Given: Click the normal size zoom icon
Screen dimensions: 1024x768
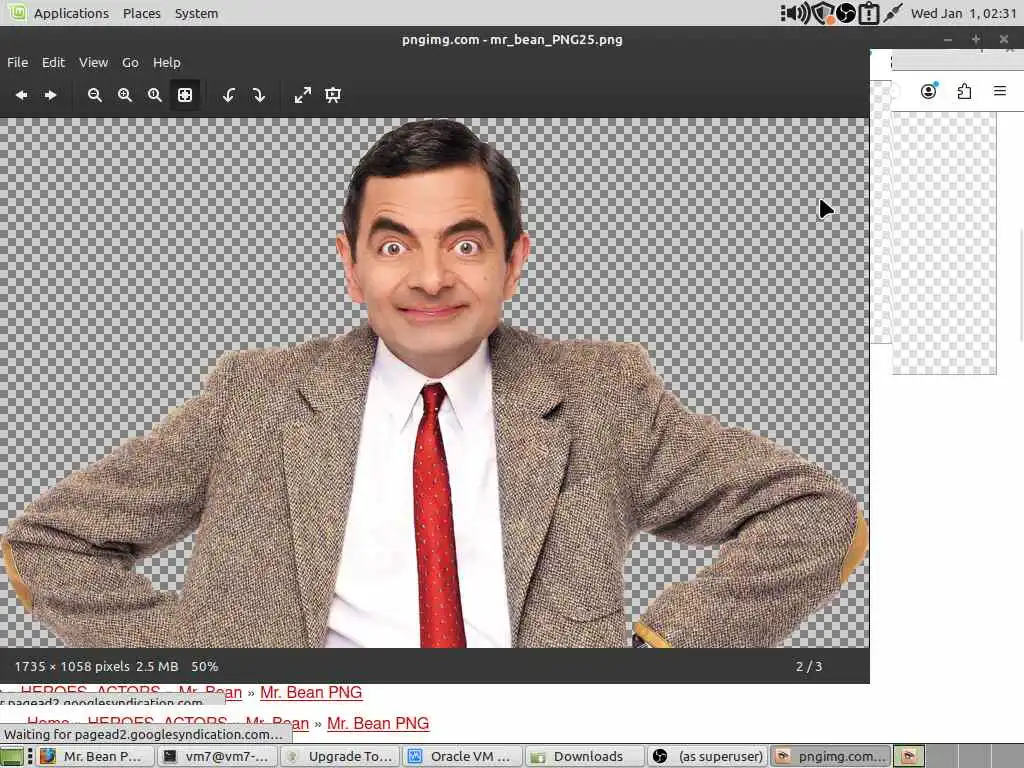Looking at the screenshot, I should coord(155,95).
